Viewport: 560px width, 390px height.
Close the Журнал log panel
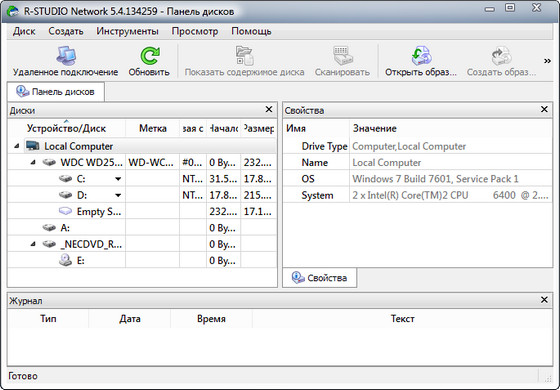tap(544, 300)
